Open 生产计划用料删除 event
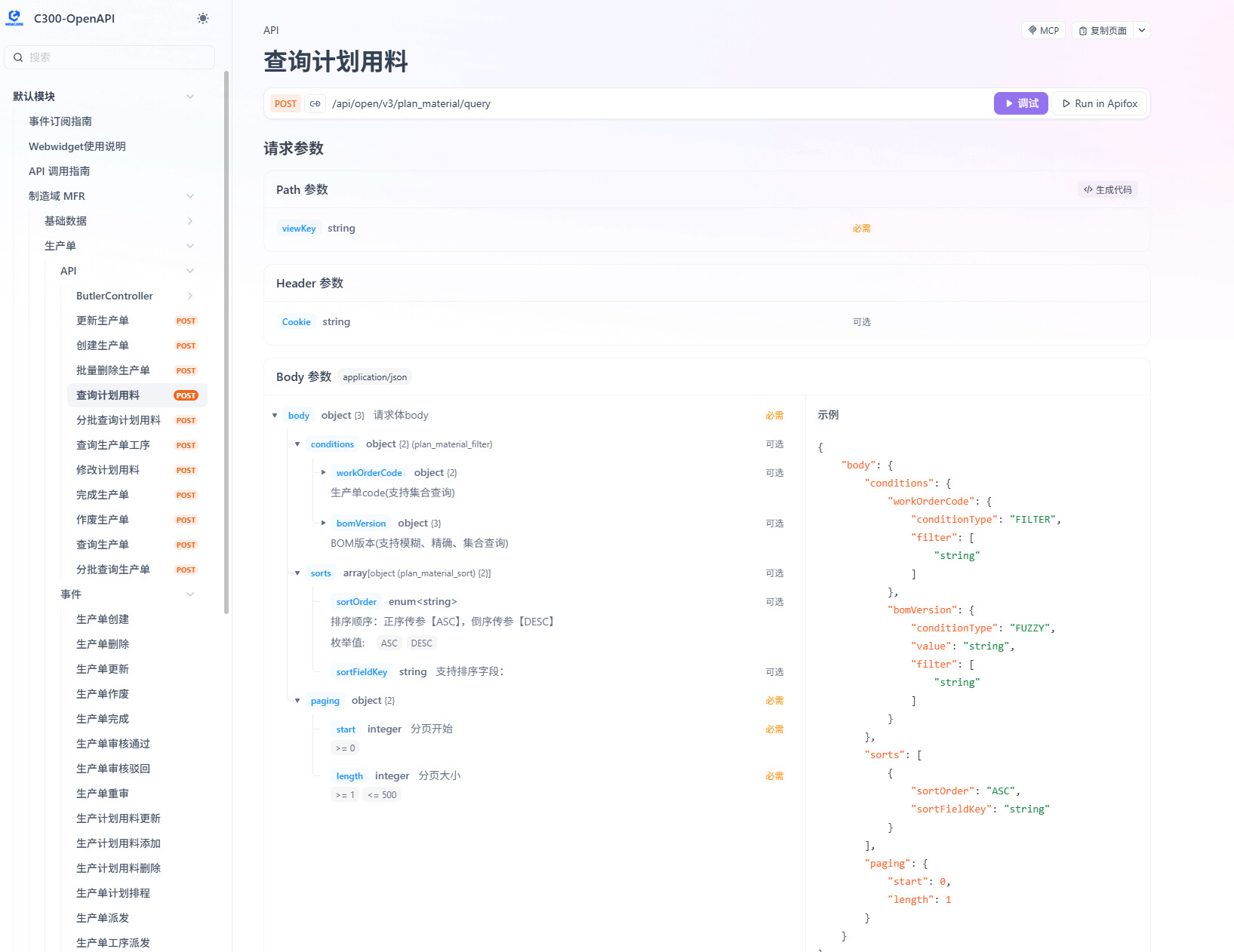 click(x=118, y=868)
